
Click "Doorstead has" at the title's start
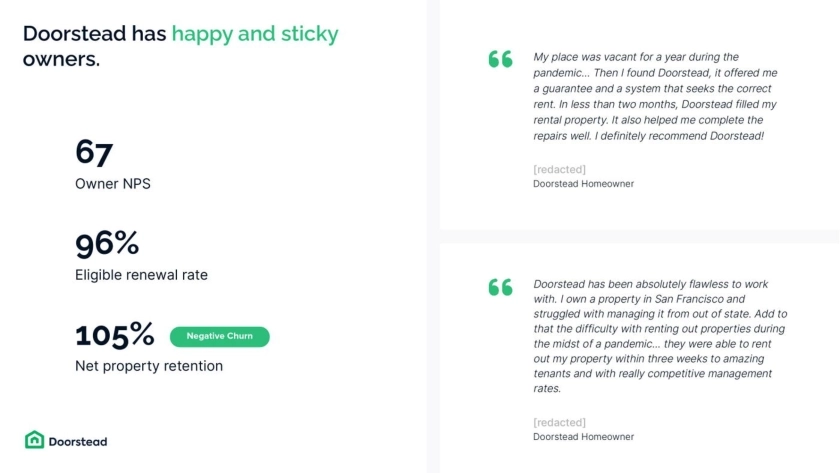(94, 34)
